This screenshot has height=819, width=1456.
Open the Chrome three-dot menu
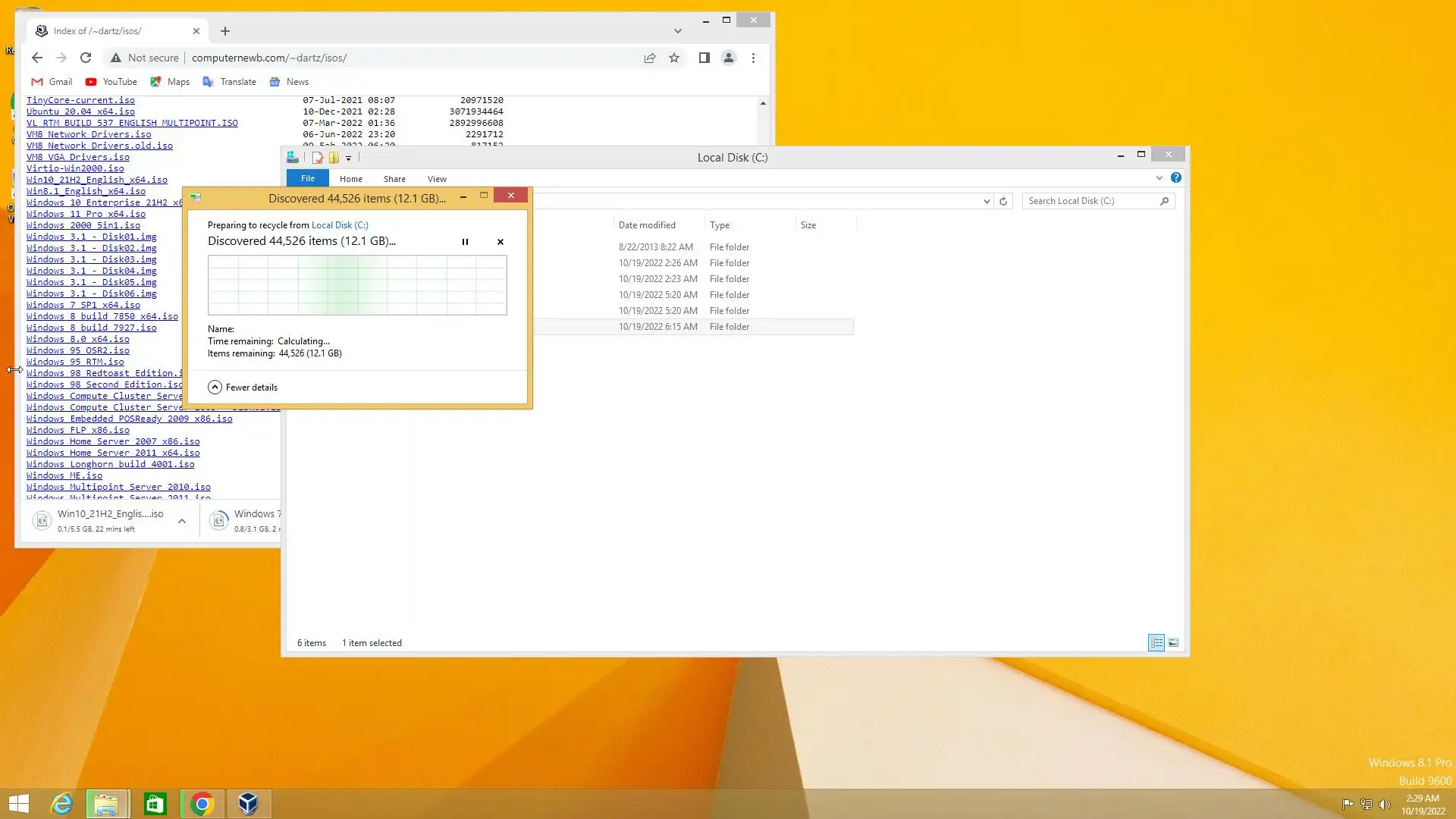[x=753, y=58]
